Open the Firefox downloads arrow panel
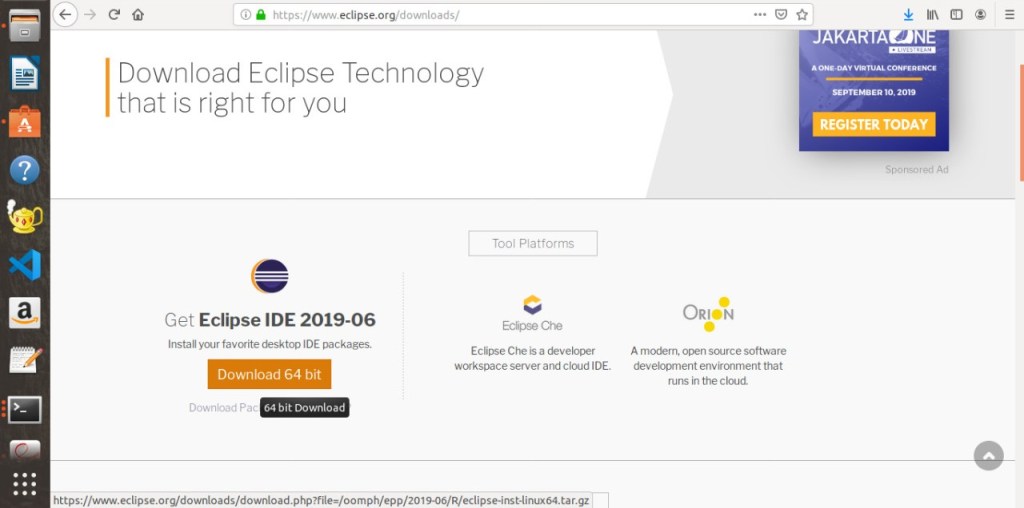This screenshot has height=508, width=1024. click(909, 15)
